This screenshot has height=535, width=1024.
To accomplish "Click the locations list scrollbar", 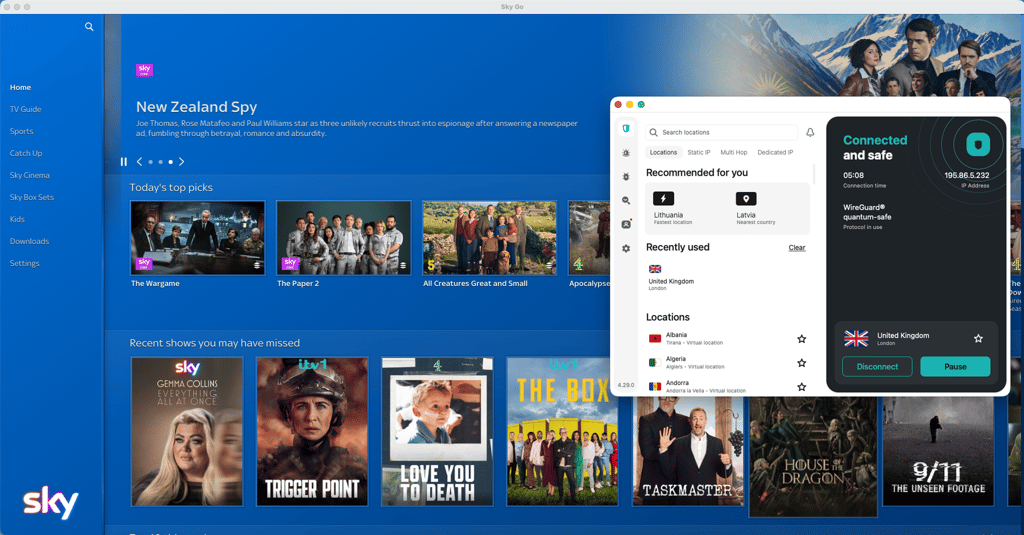I will tap(814, 174).
